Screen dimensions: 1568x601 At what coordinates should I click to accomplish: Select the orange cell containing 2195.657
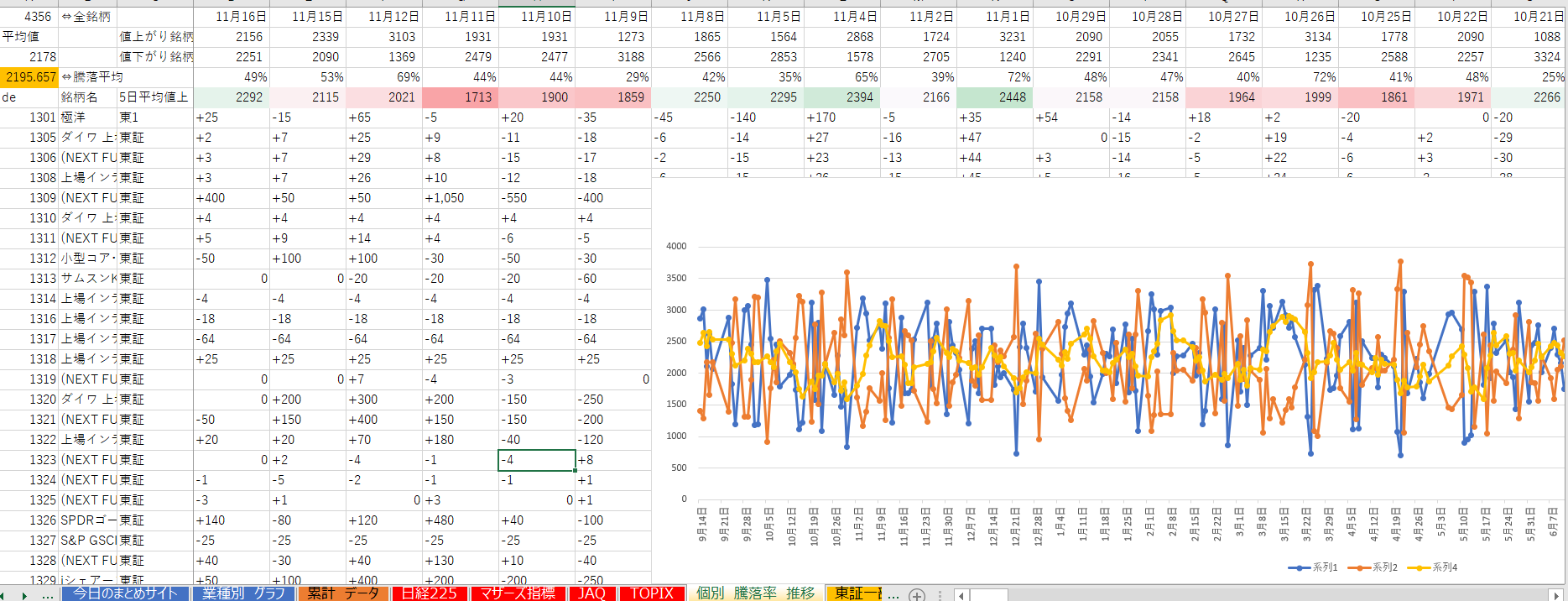(29, 77)
